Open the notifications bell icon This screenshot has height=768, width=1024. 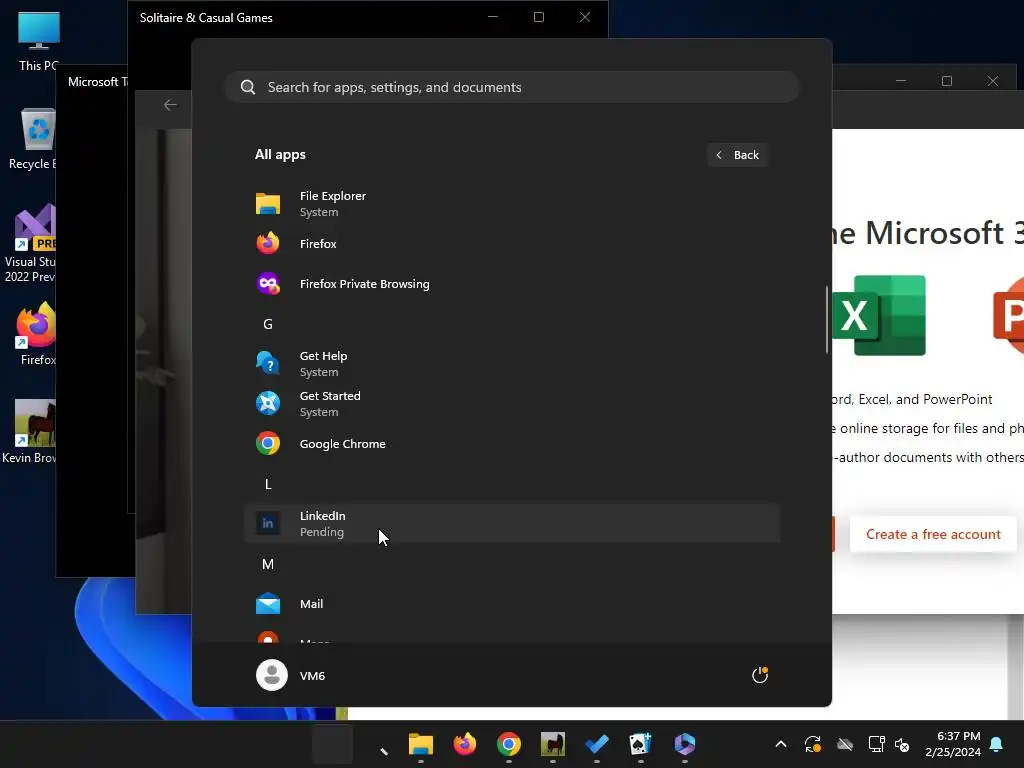coord(997,744)
